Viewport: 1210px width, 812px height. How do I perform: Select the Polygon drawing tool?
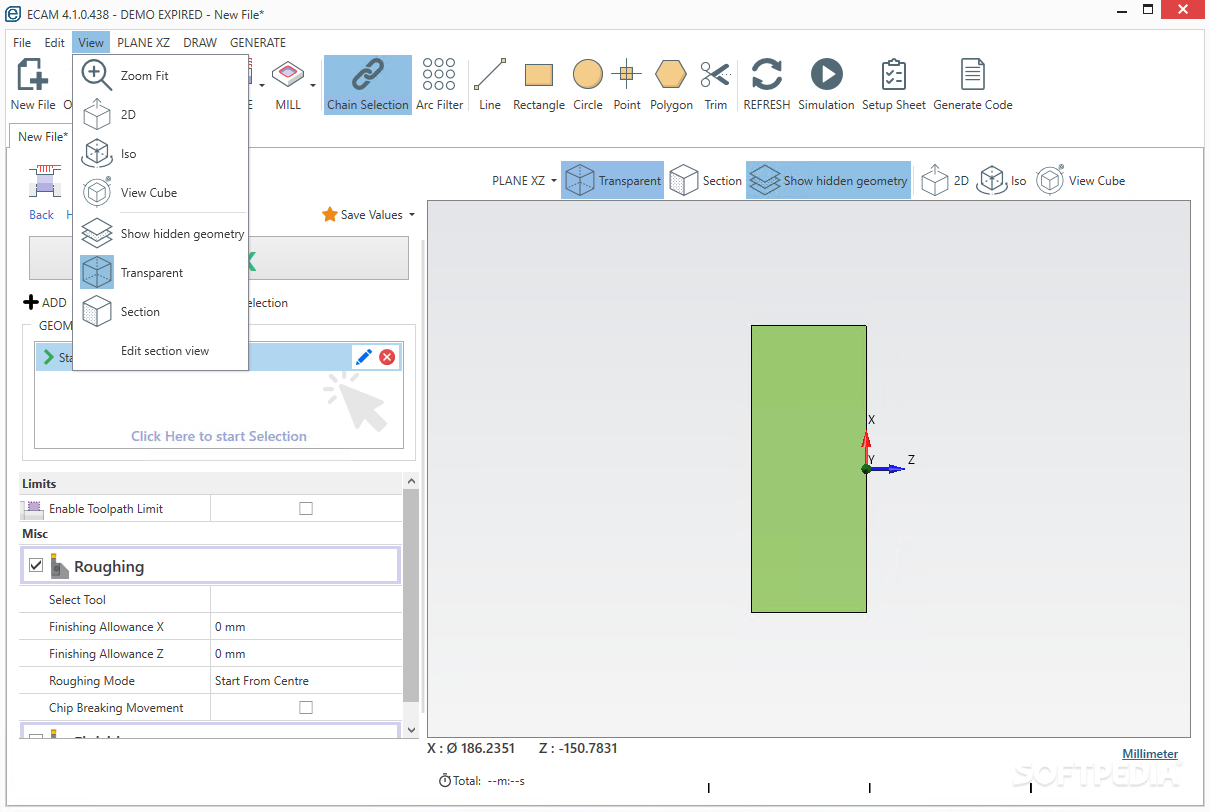click(x=671, y=84)
